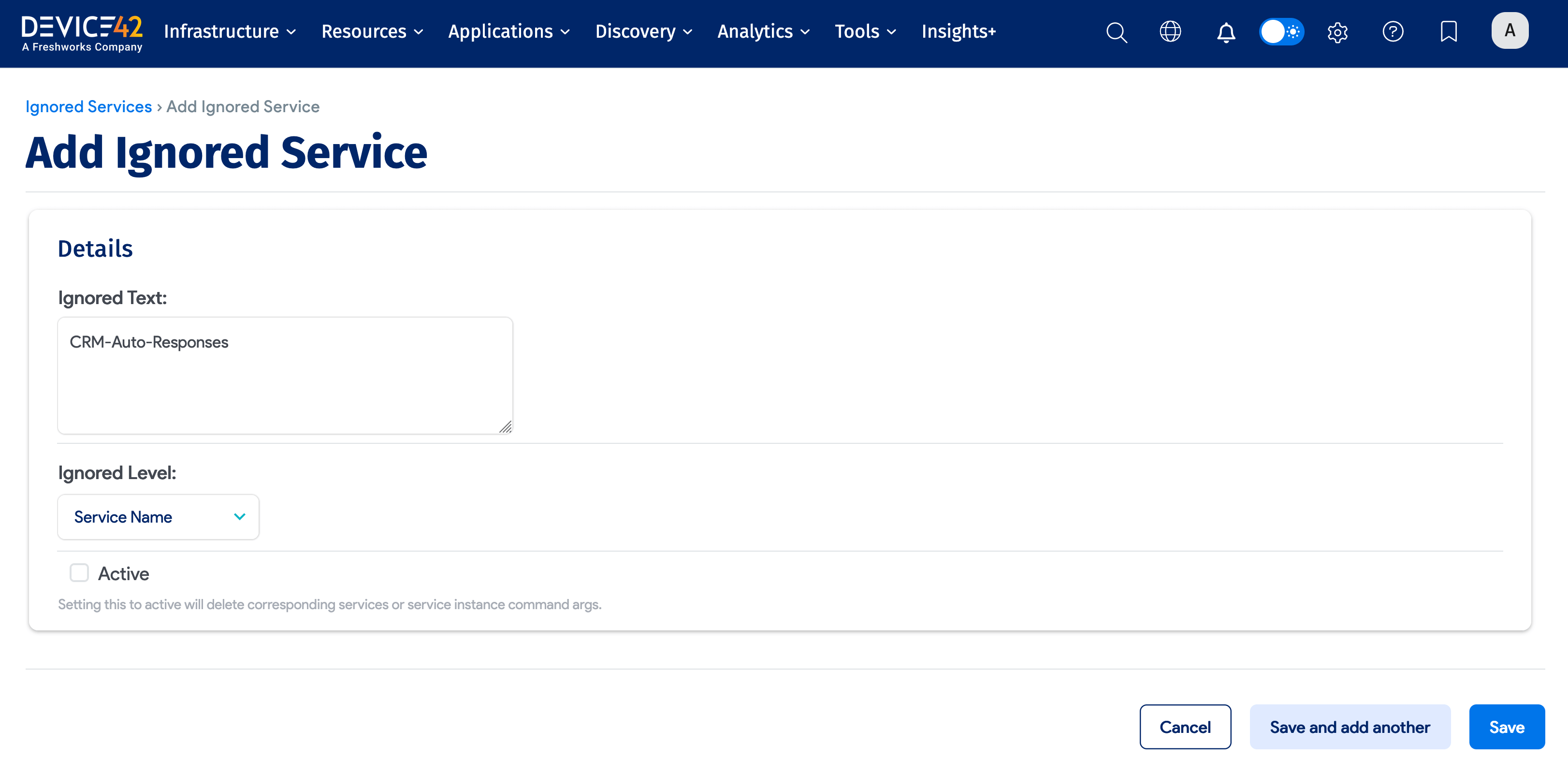
Task: Click inside the Ignored Text field
Action: (x=284, y=376)
